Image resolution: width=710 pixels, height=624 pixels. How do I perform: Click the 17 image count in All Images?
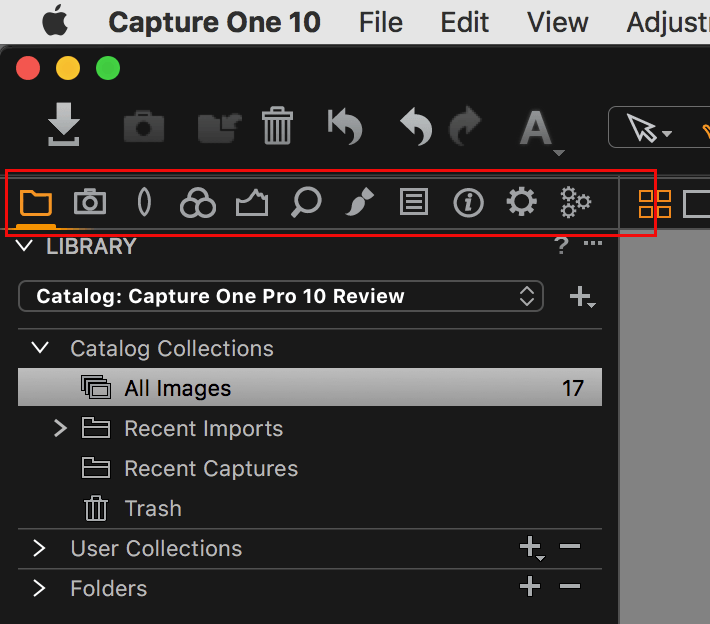tap(573, 388)
